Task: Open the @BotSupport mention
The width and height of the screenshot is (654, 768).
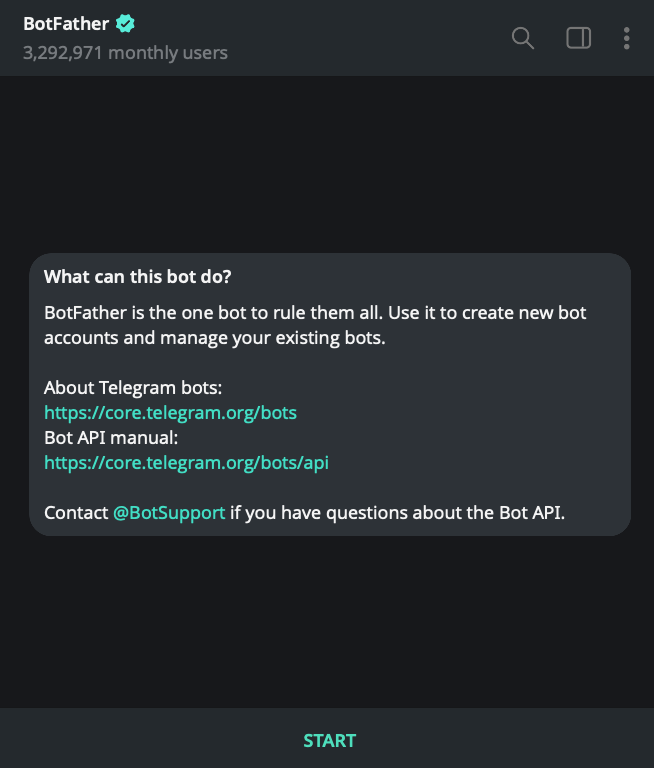Action: tap(169, 513)
